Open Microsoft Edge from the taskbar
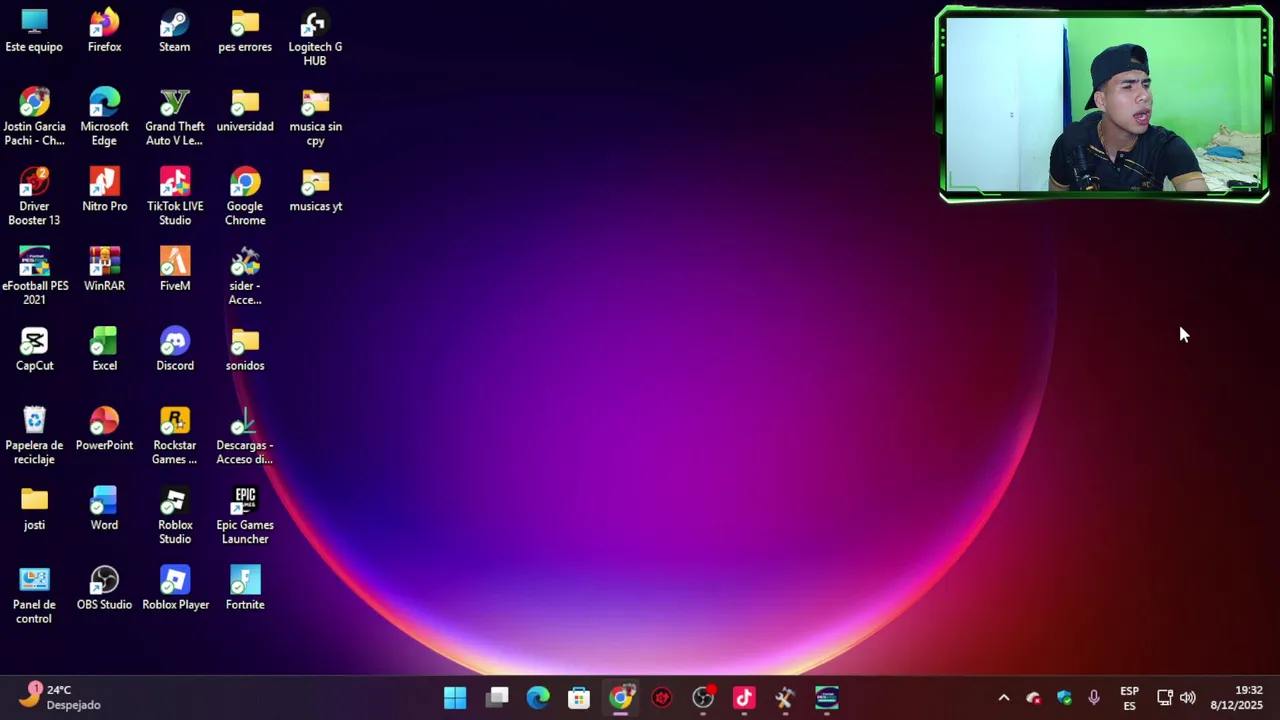The height and width of the screenshot is (720, 1280). click(538, 697)
